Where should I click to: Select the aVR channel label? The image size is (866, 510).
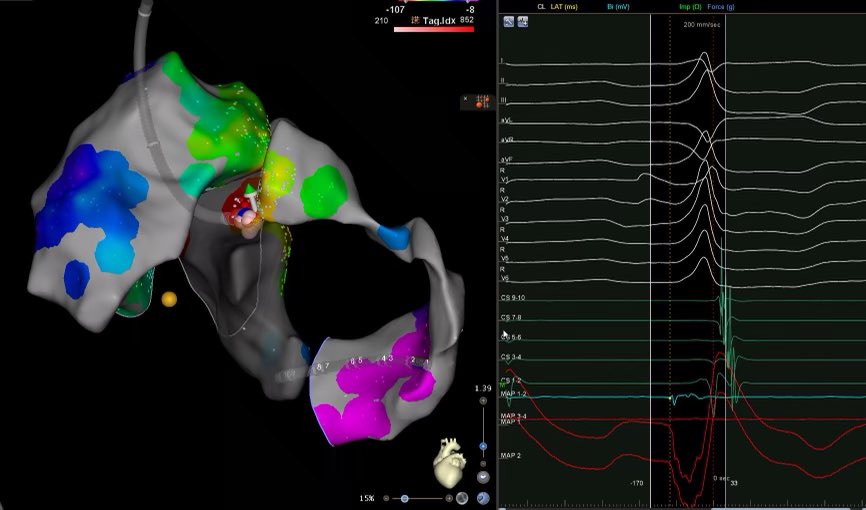pos(506,140)
